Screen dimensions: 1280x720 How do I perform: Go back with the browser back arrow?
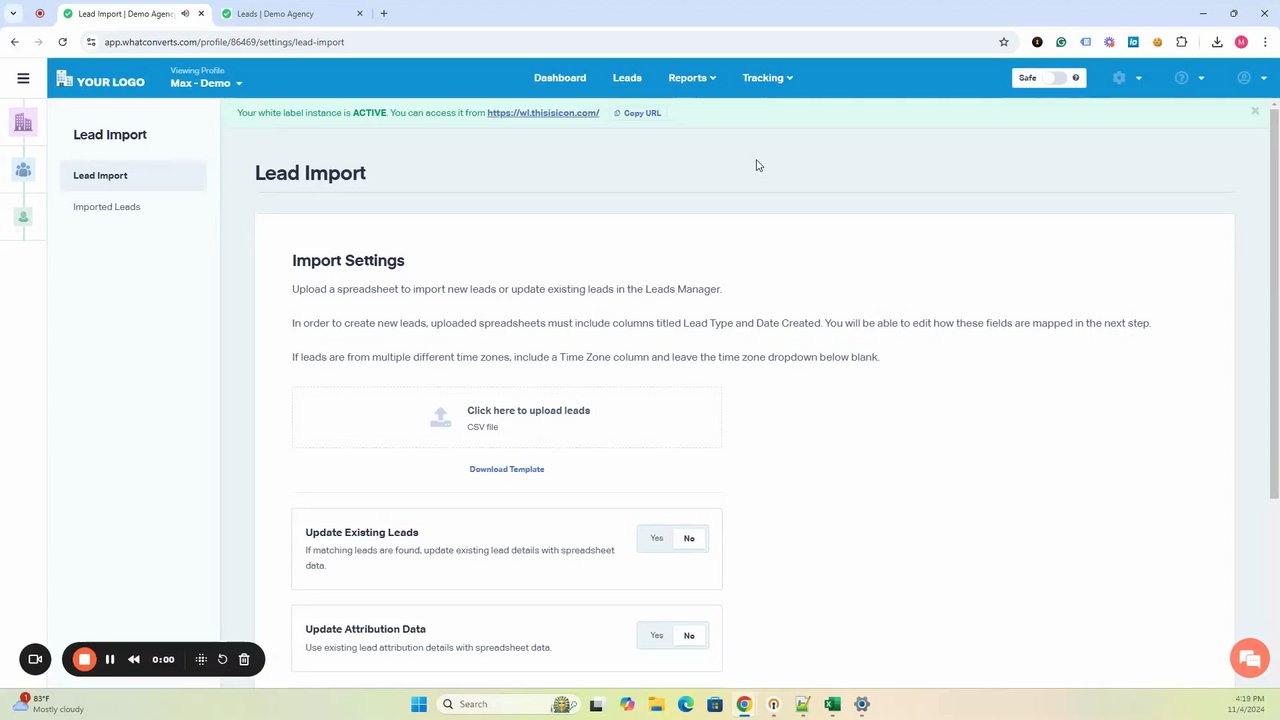14,42
